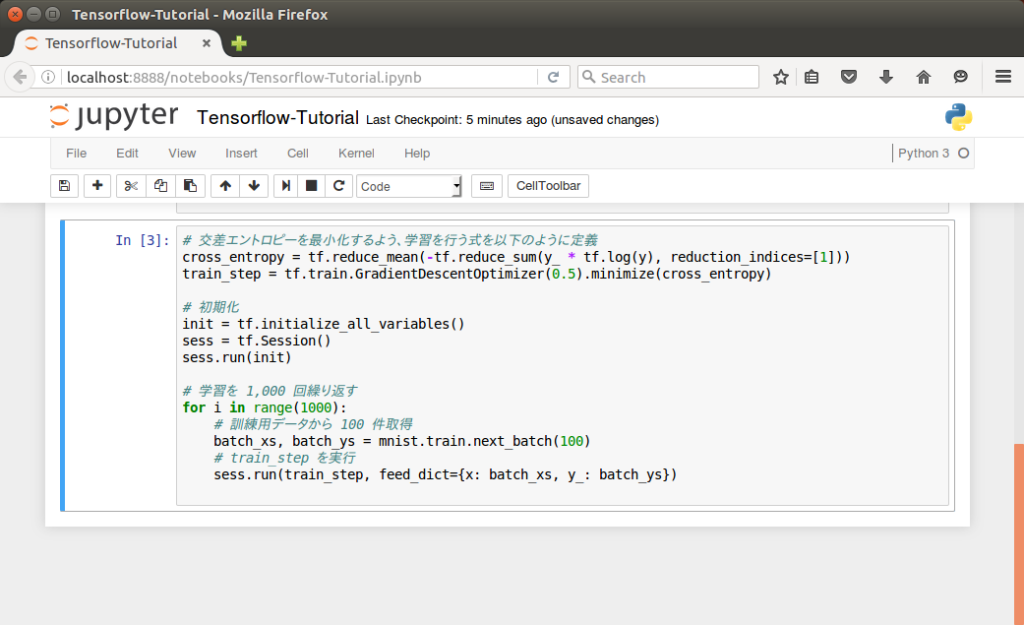
Task: Interrupt the kernel using stop icon
Action: [x=311, y=185]
